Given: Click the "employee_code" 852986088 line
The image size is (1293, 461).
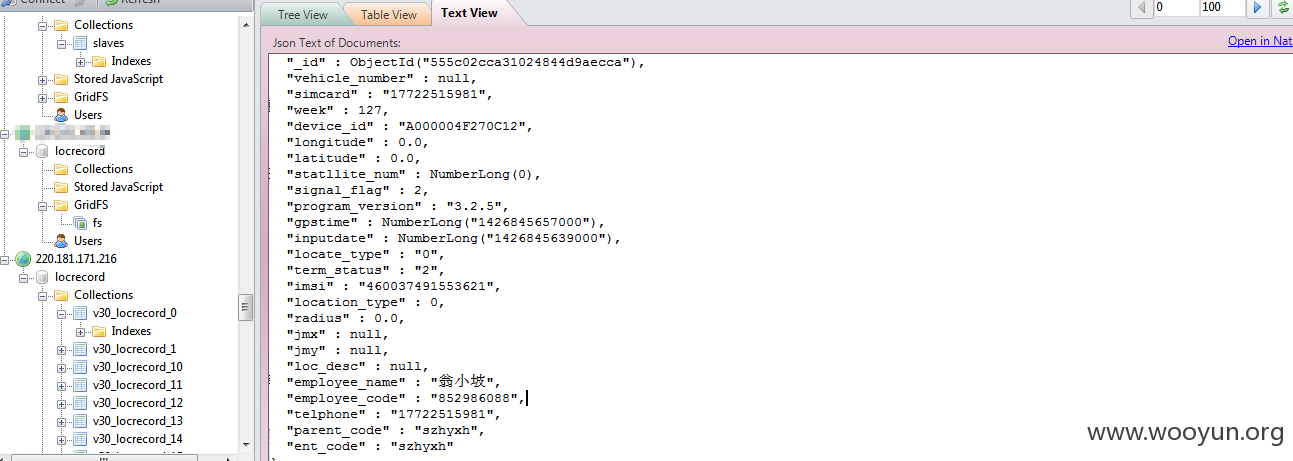Looking at the screenshot, I should pos(405,398).
